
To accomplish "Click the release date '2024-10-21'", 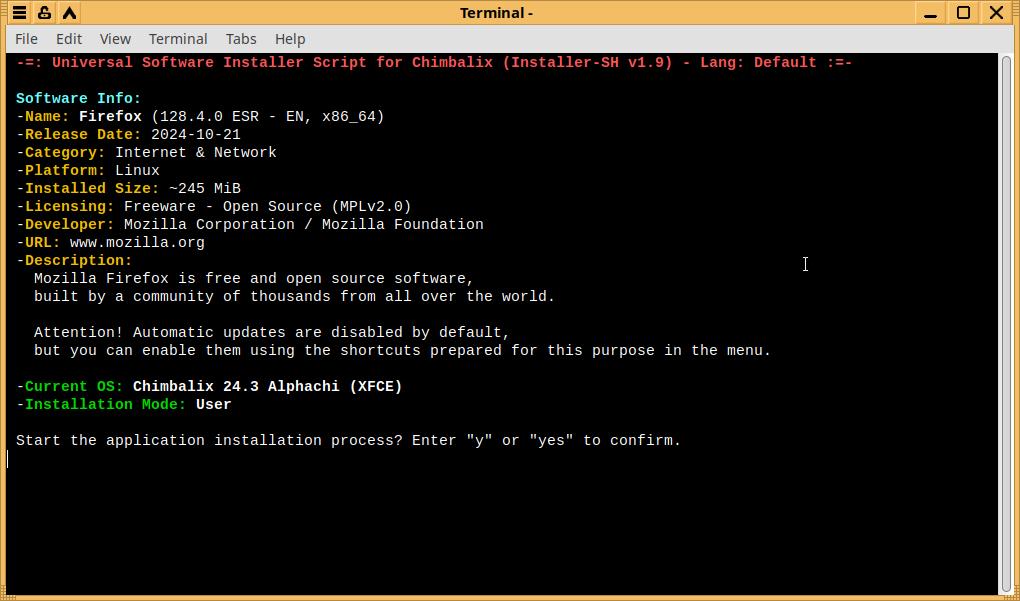I will 196,135.
